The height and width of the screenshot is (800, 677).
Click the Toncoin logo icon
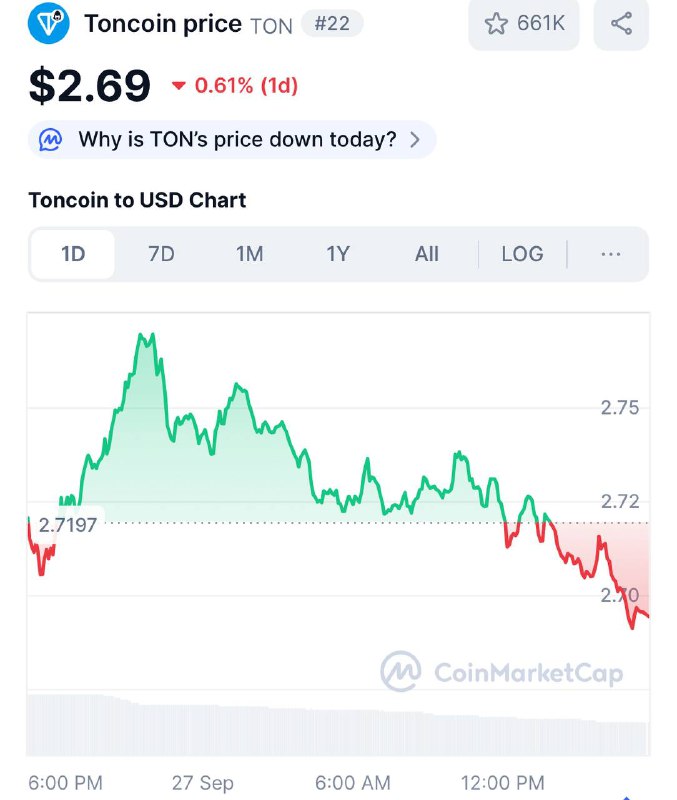point(49,23)
